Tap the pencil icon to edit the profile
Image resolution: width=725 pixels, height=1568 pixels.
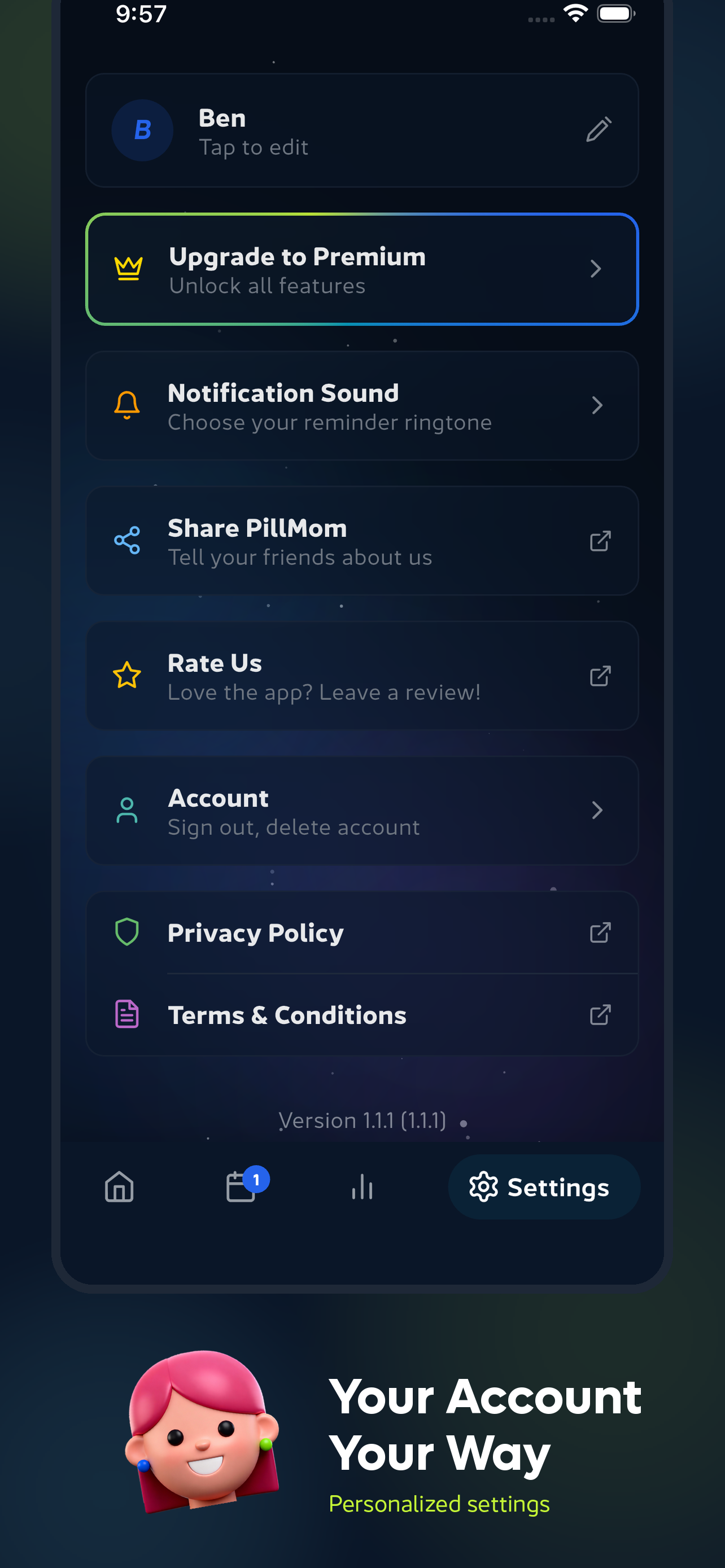pyautogui.click(x=599, y=130)
